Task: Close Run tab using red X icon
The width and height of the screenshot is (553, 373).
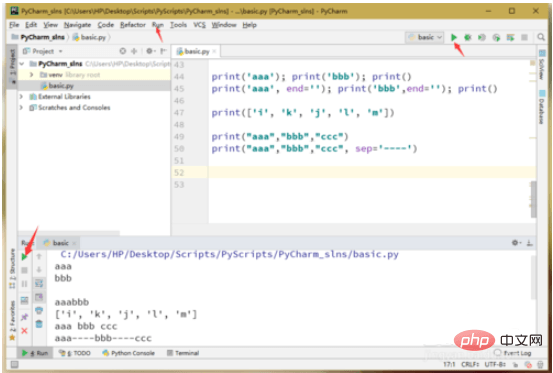Action: tap(24, 331)
